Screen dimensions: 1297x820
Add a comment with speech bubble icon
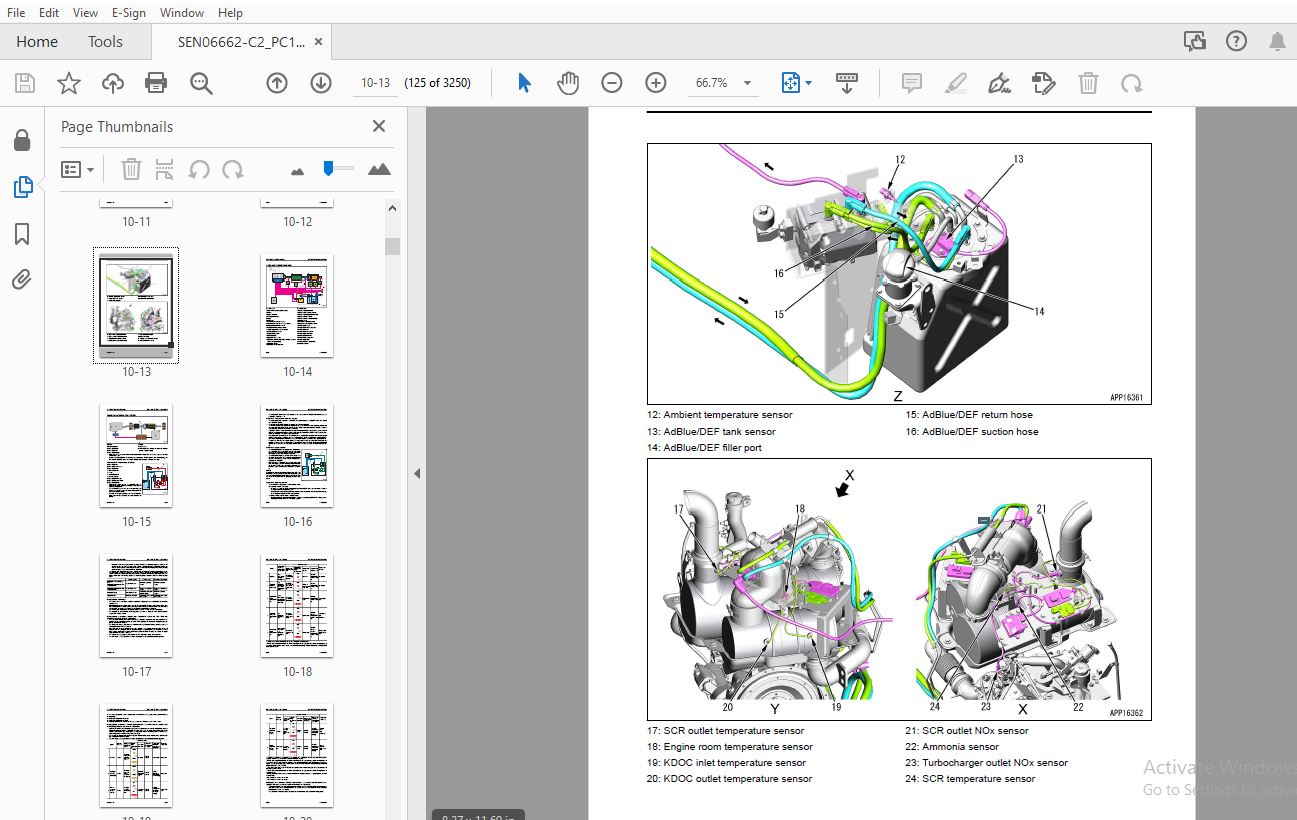pos(912,83)
